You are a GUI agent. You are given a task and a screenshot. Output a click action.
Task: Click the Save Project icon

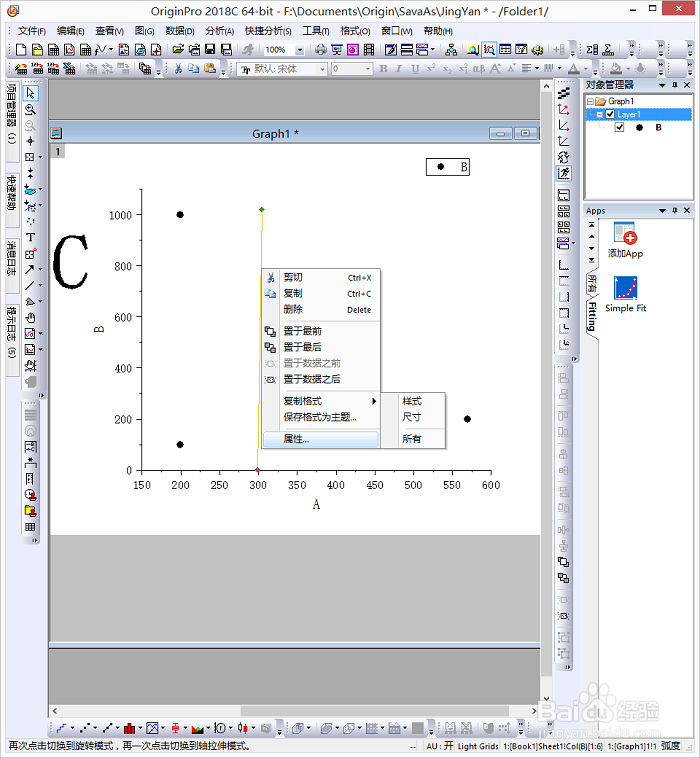point(210,49)
